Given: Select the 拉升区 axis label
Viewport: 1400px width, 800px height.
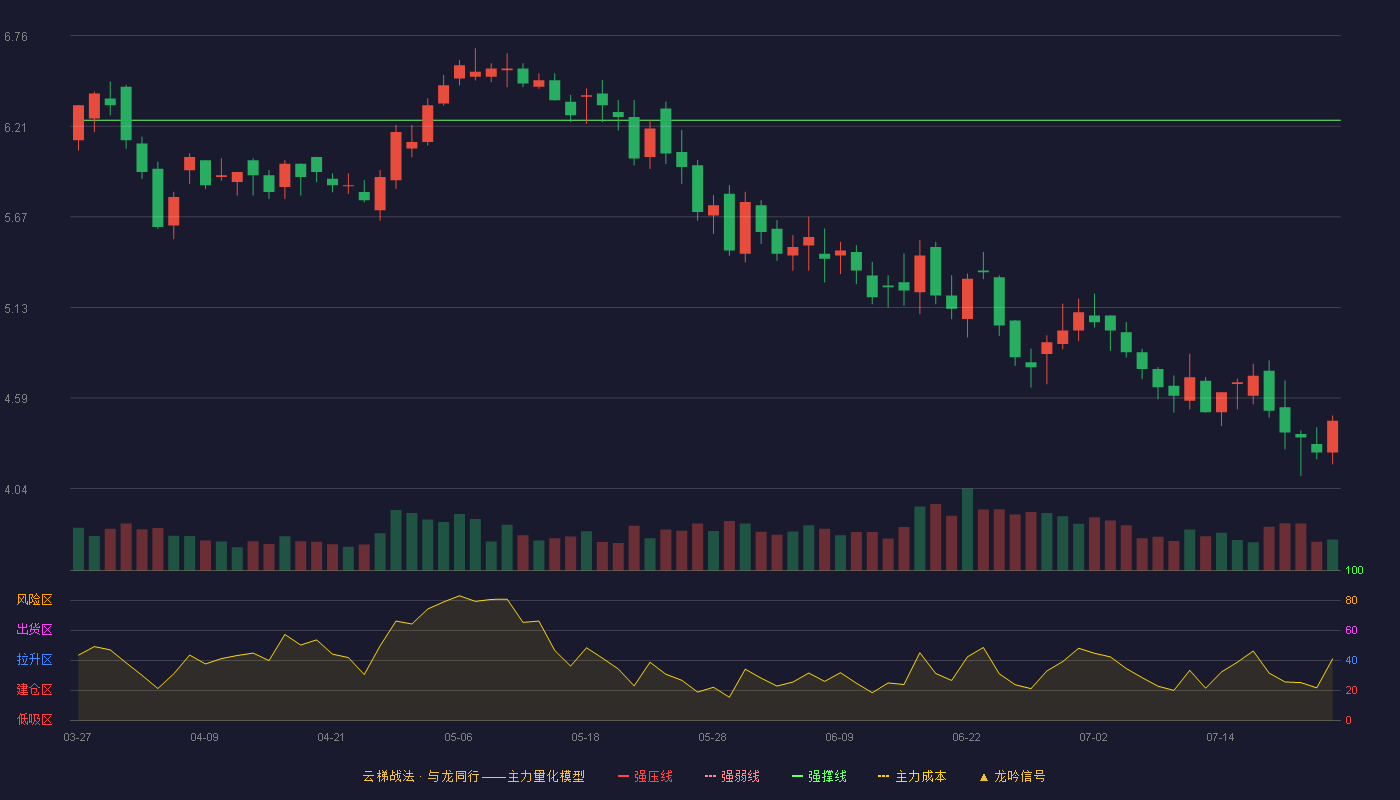Looking at the screenshot, I should click(x=34, y=660).
